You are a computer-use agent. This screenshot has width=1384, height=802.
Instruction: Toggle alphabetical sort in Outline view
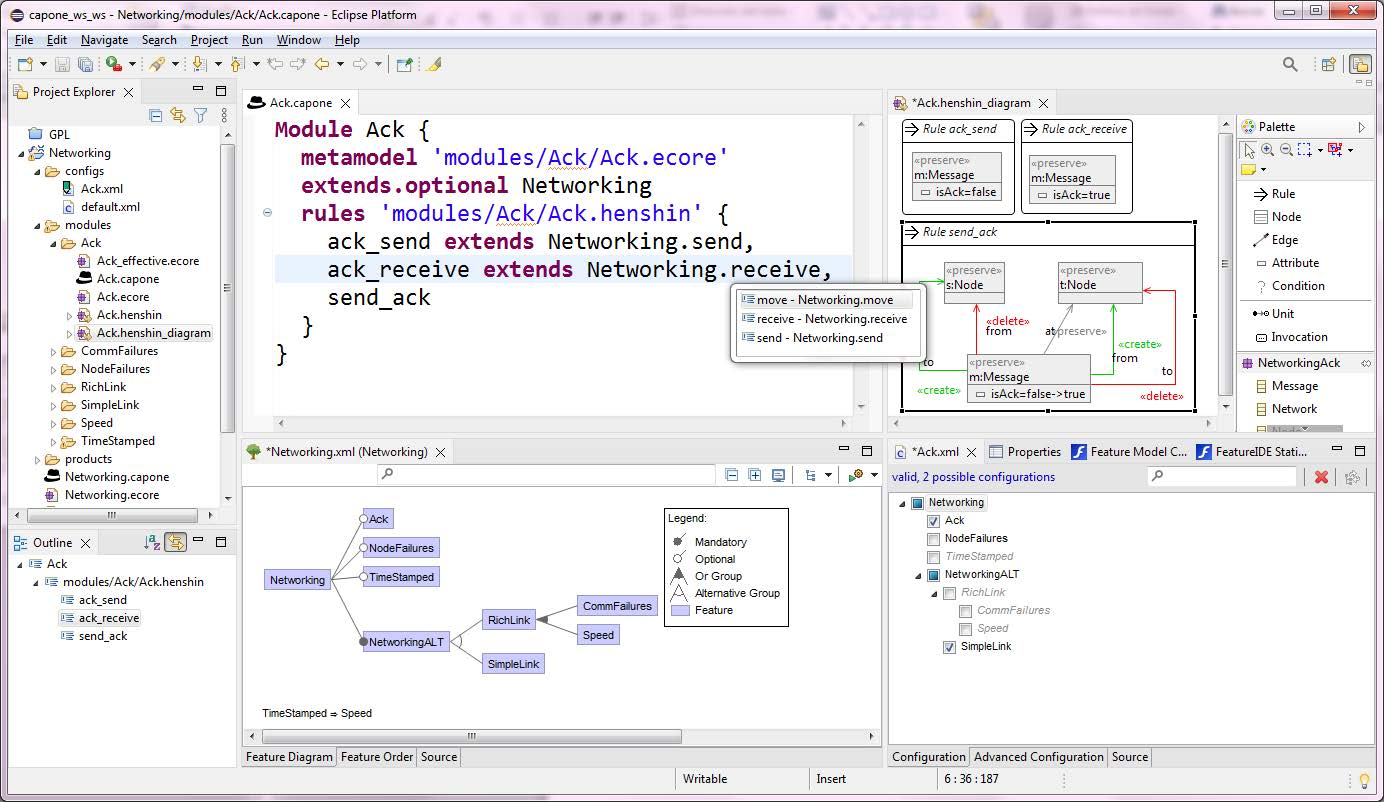(151, 542)
